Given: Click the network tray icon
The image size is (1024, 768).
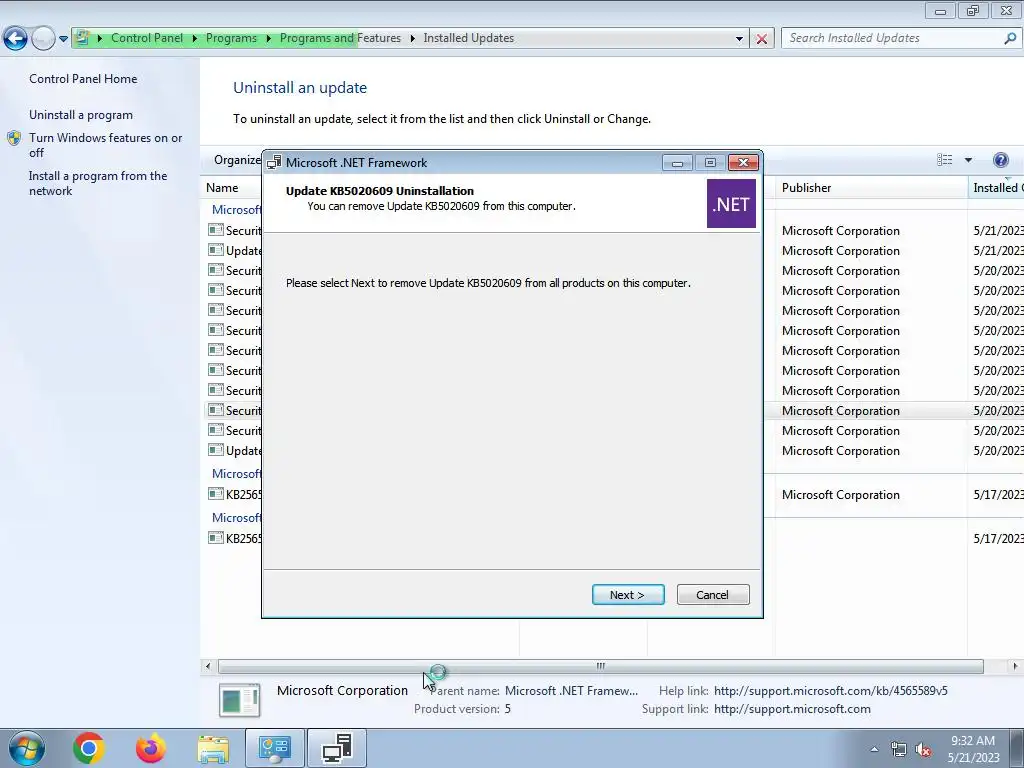Looking at the screenshot, I should (x=899, y=749).
